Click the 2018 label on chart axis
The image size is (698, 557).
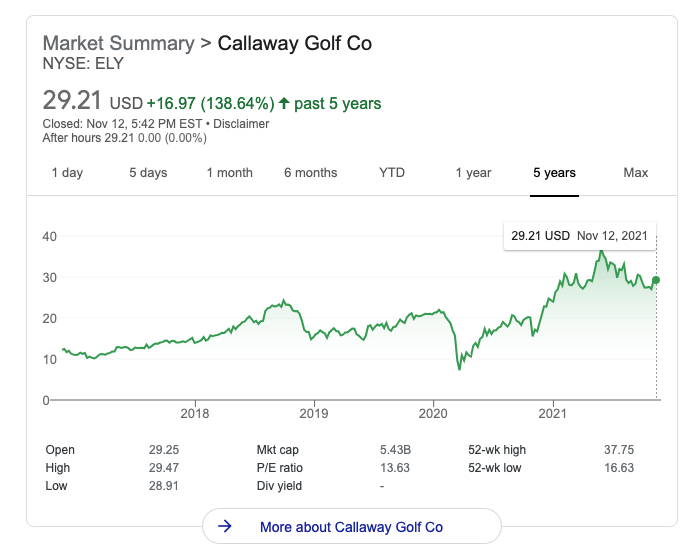coord(194,413)
